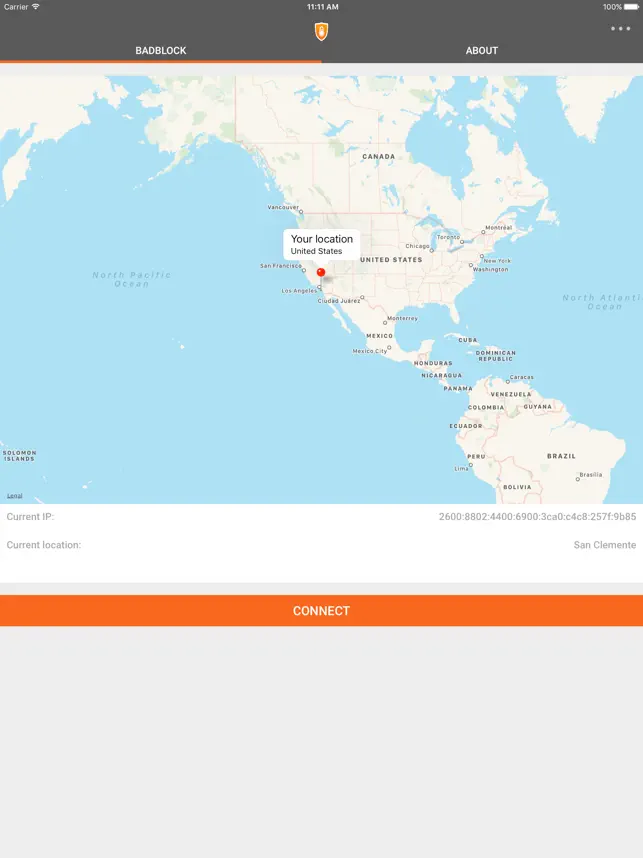Tap the Current location row label
This screenshot has height=858, width=643.
44,545
